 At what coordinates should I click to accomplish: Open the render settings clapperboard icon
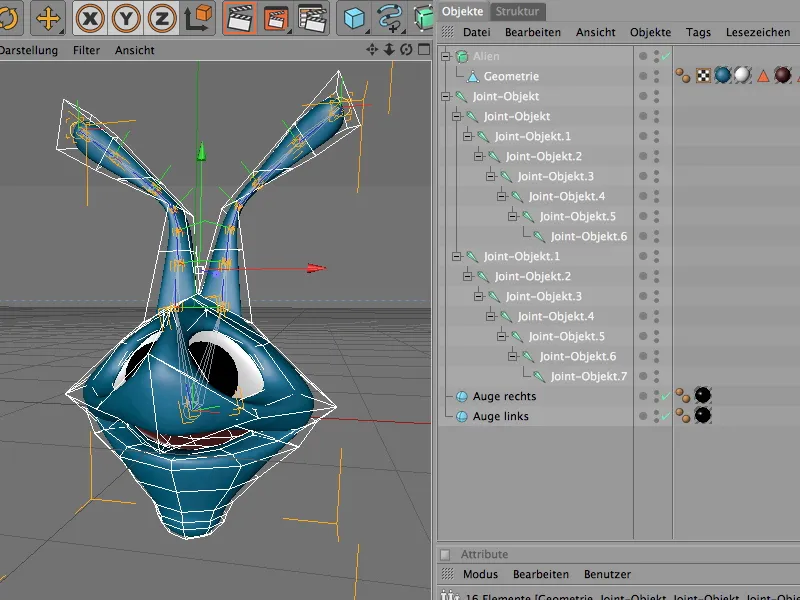[312, 19]
